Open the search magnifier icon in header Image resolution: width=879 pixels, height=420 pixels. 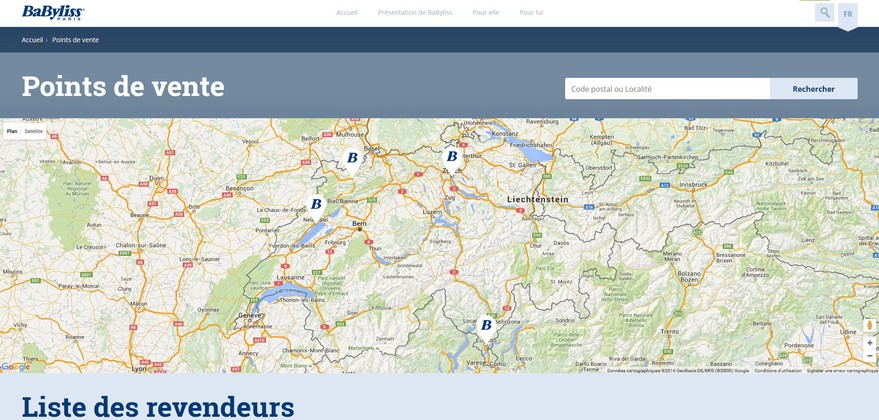(825, 12)
